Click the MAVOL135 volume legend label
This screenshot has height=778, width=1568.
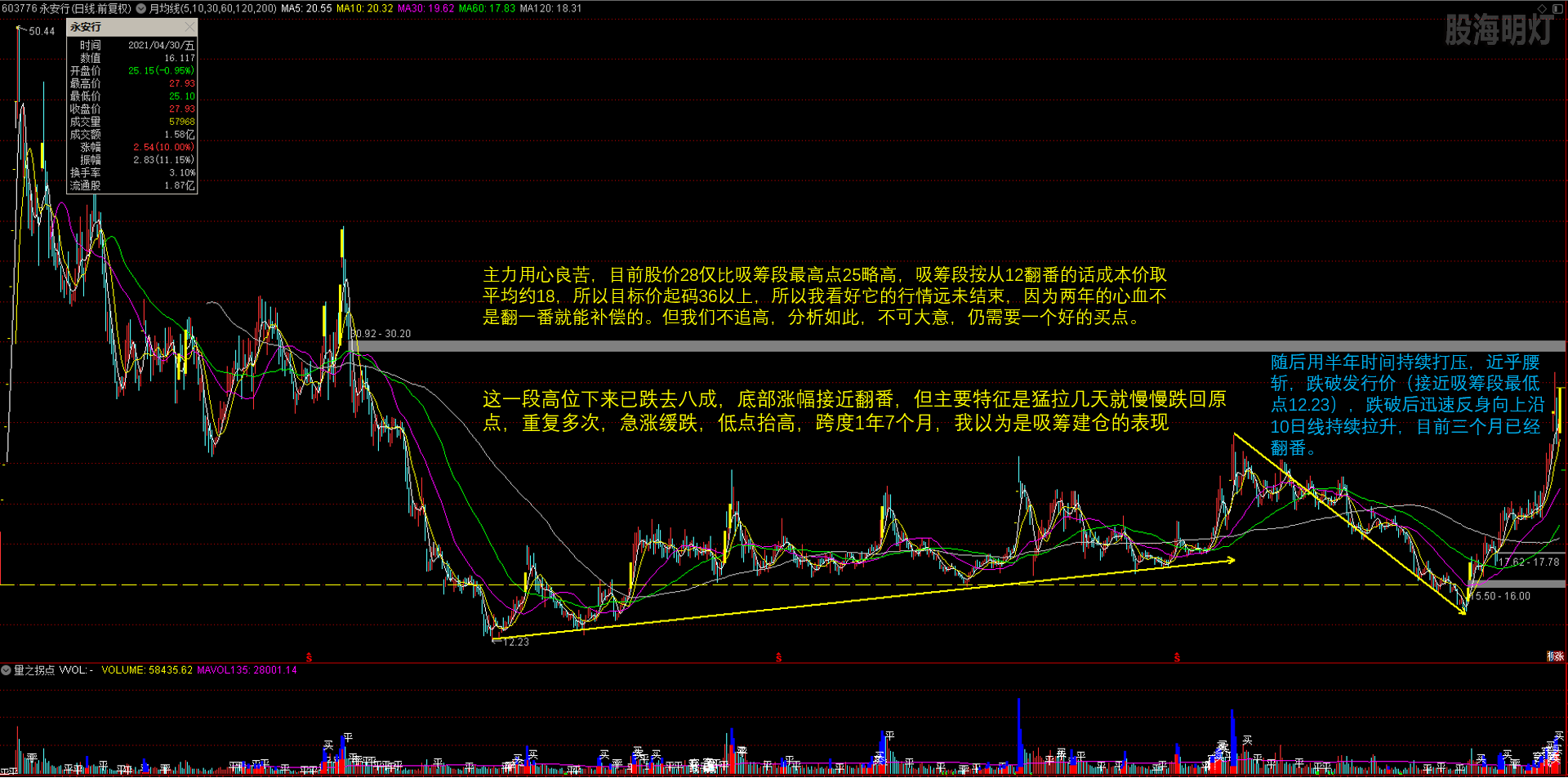(247, 670)
